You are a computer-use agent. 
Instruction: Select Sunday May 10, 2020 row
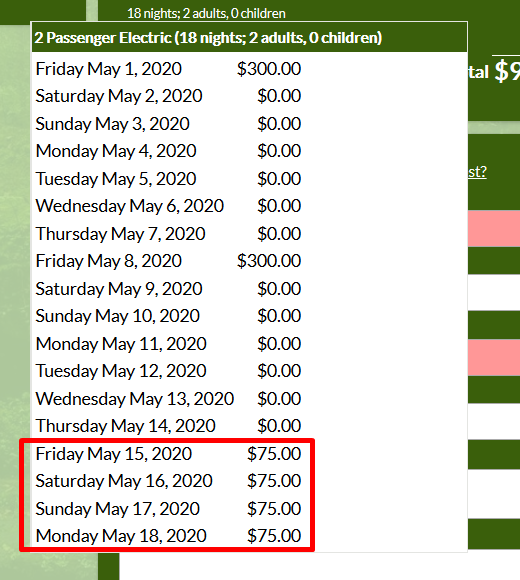point(168,316)
